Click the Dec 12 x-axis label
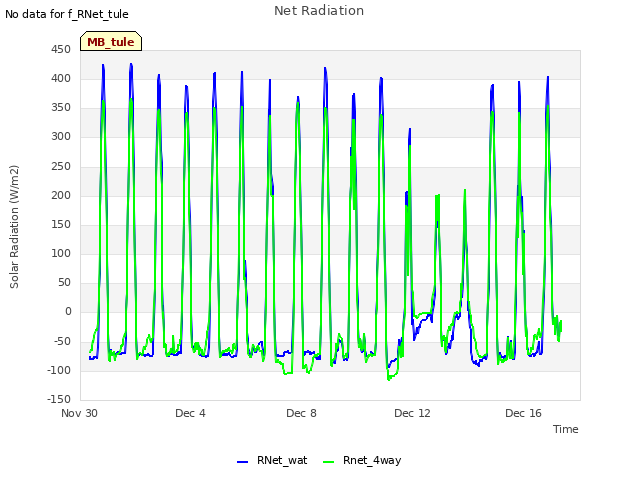The width and height of the screenshot is (640, 480). pos(412,413)
